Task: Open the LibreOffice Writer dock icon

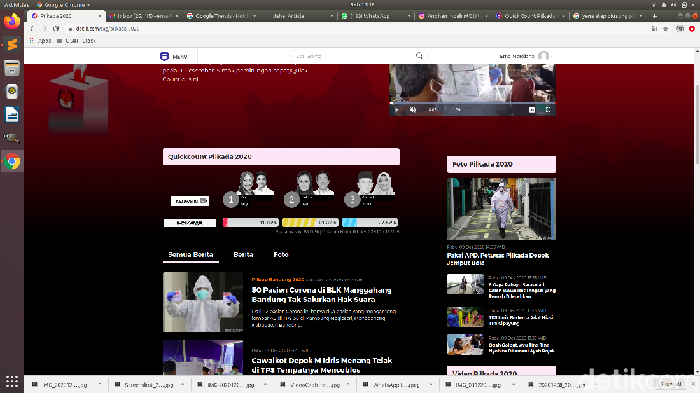Action: (x=12, y=115)
